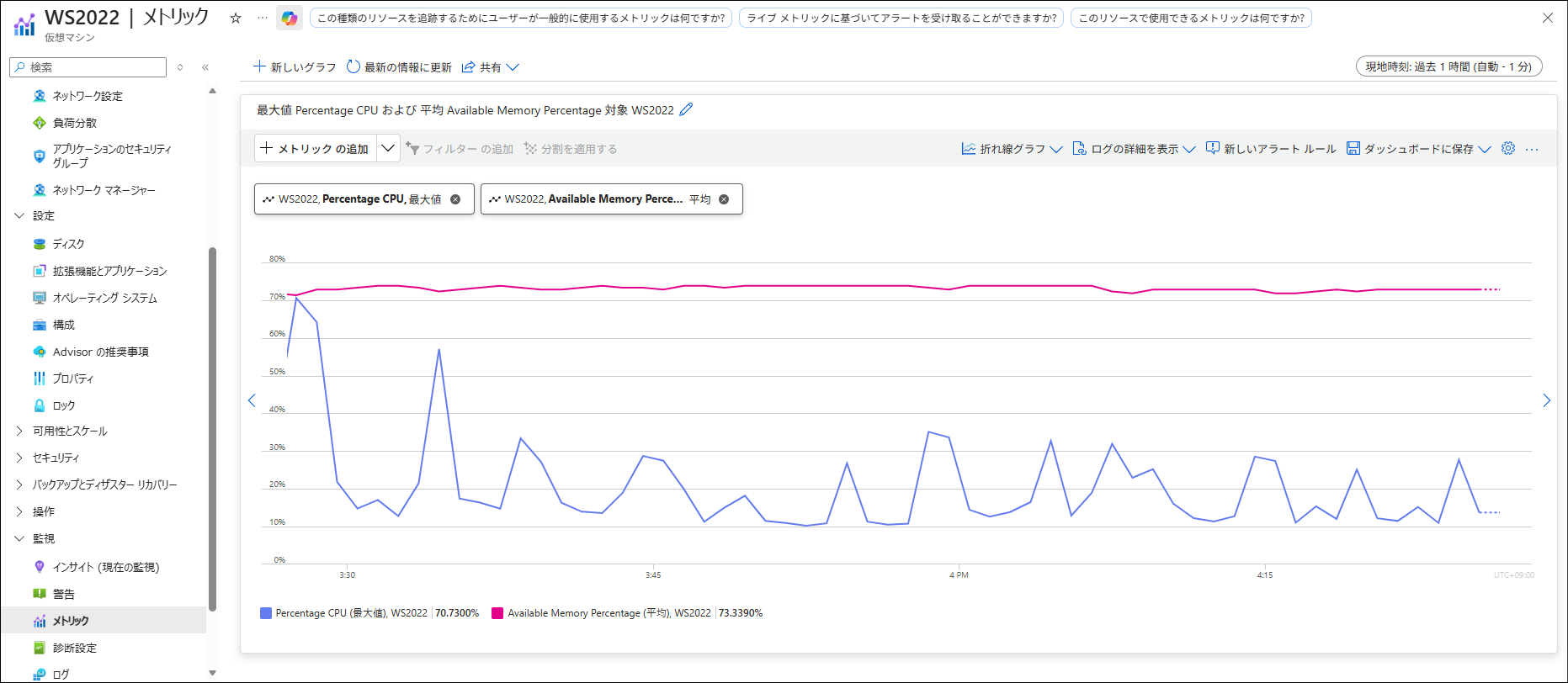Select the WS2022 Percentage CPU 最大値 chip

tap(364, 199)
